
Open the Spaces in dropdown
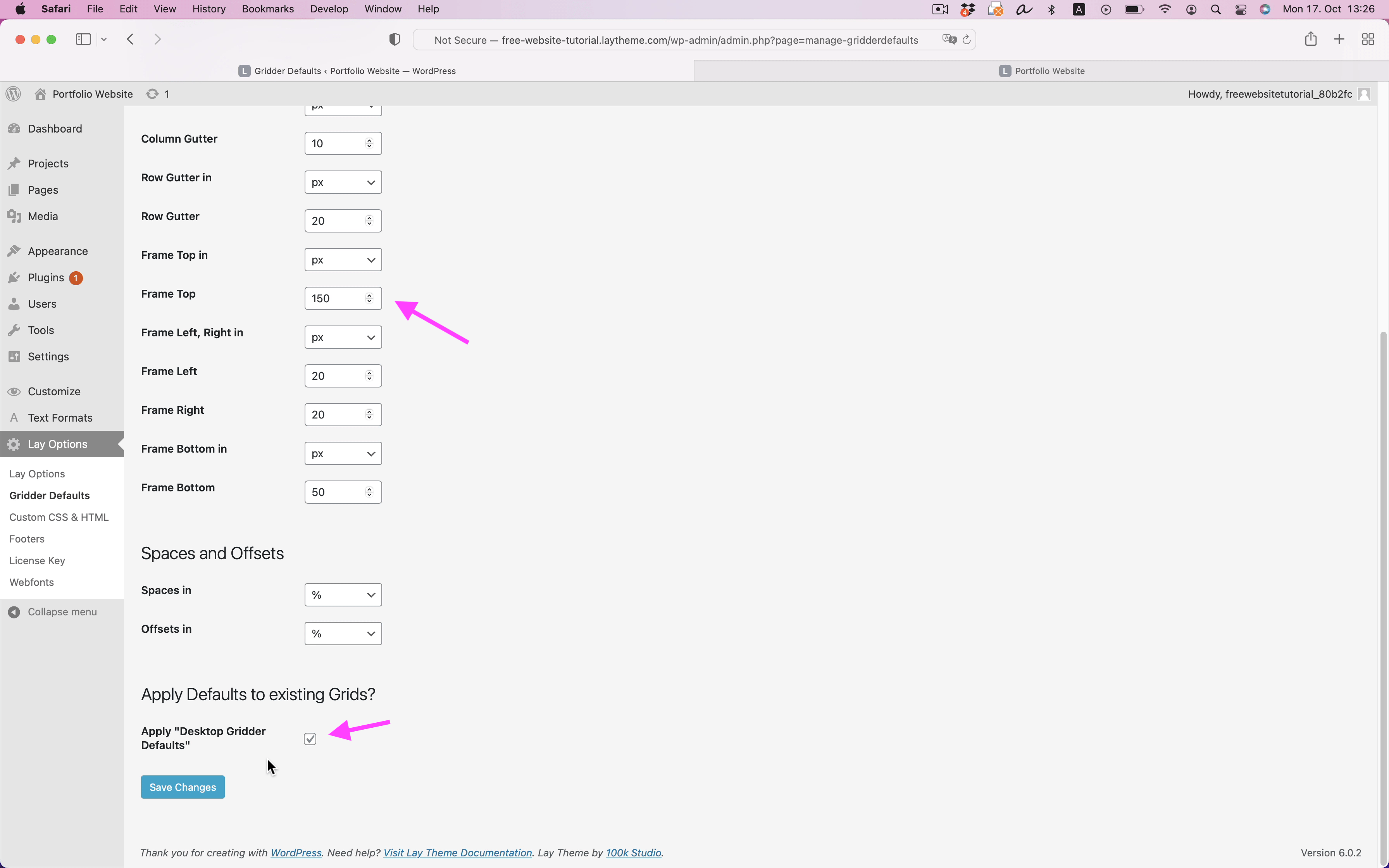(x=343, y=595)
